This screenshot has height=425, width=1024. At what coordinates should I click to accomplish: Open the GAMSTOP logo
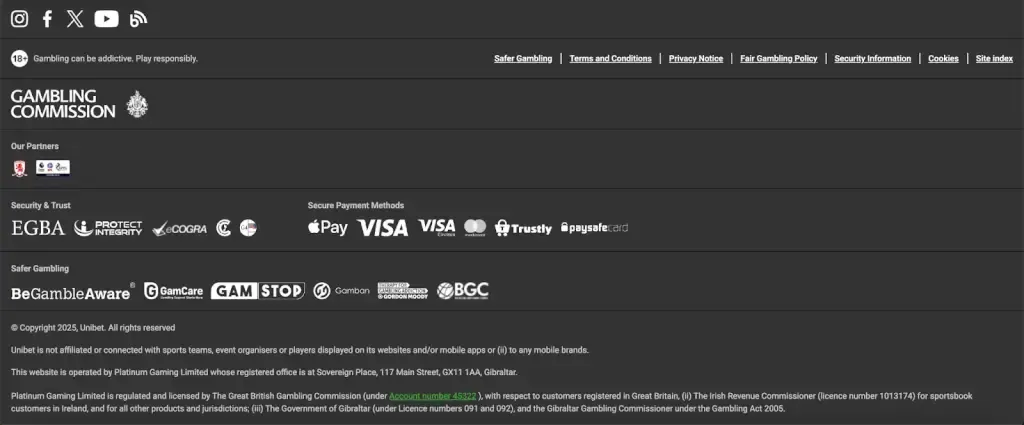pyautogui.click(x=258, y=291)
